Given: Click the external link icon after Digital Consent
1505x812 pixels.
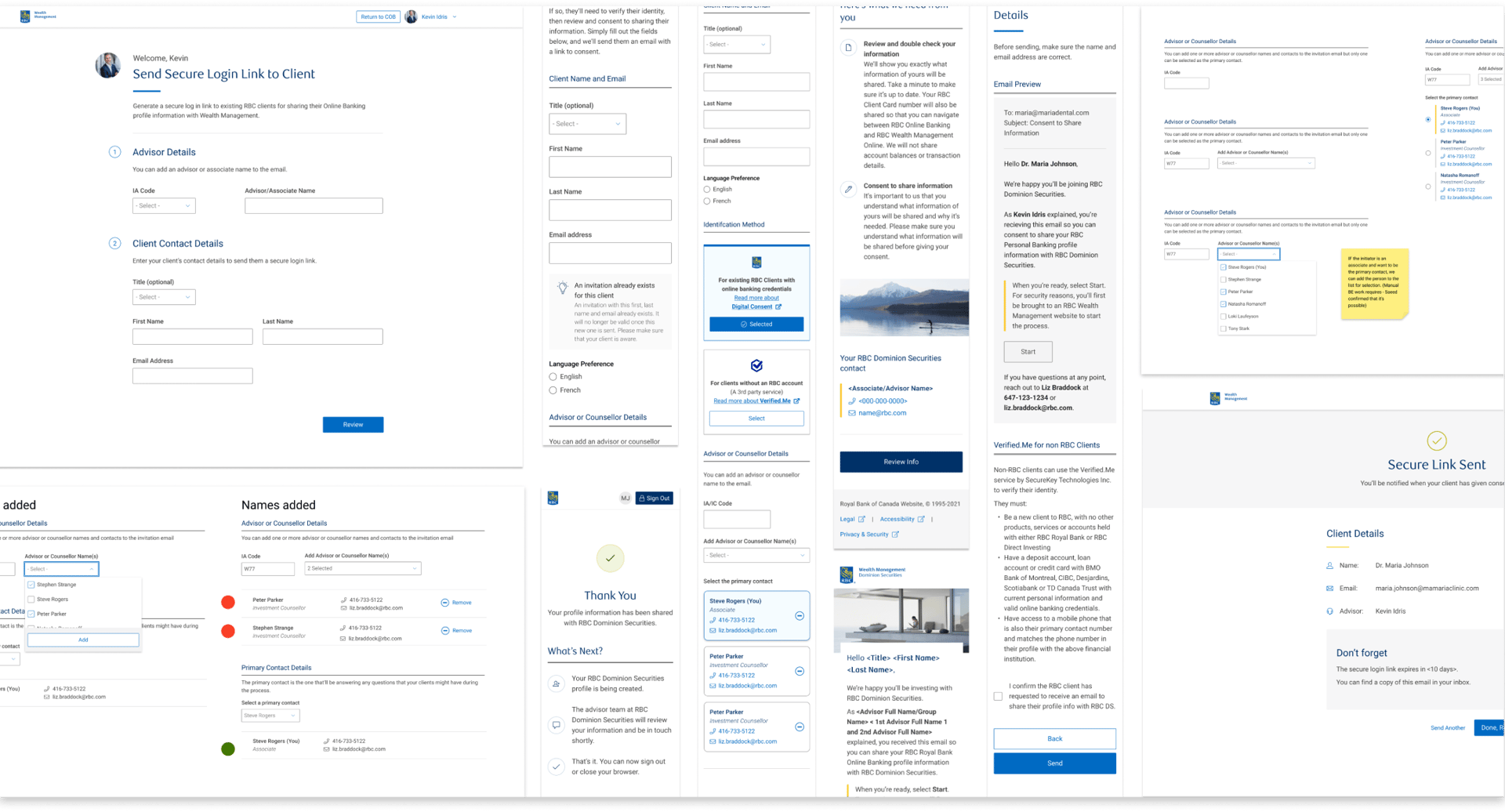Looking at the screenshot, I should 778,307.
